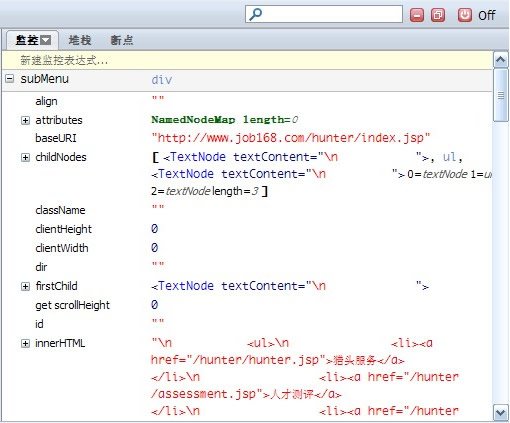
Task: Expand the innerHTML property
Action: coord(25,343)
